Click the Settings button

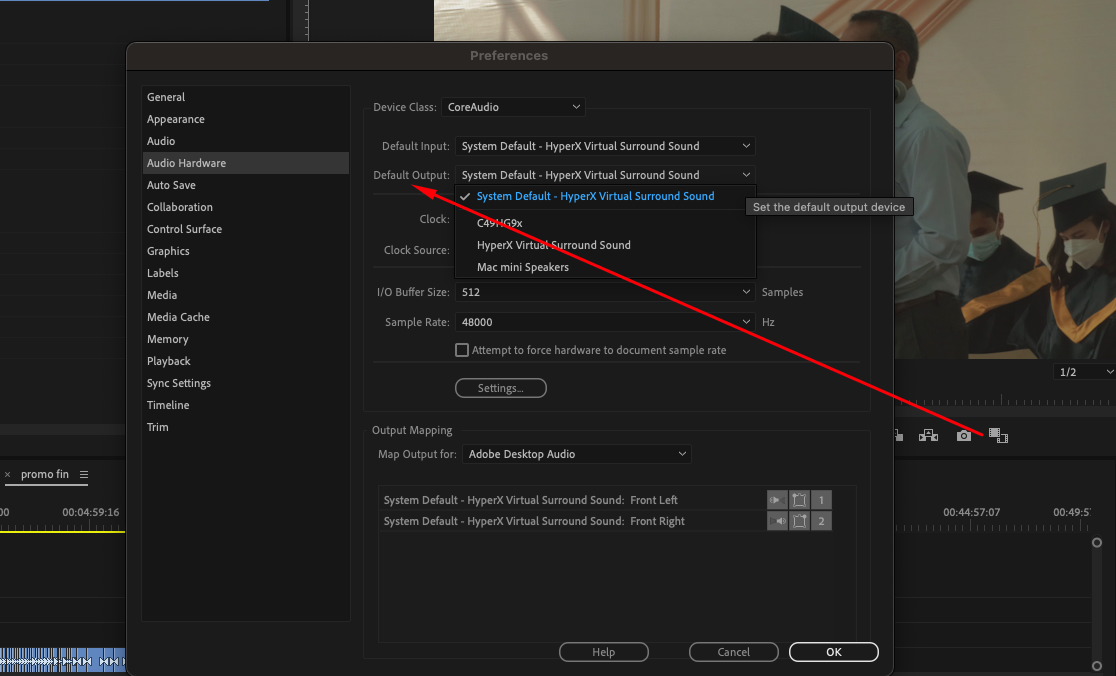point(500,388)
